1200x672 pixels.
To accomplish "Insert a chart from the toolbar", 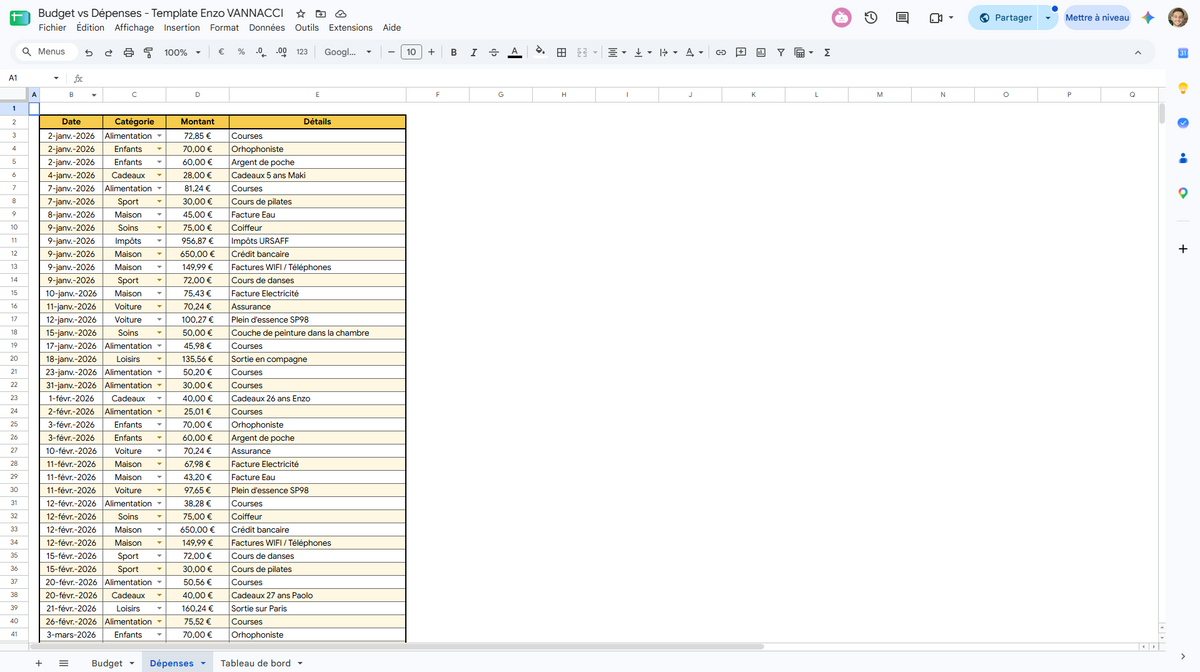I will point(761,52).
